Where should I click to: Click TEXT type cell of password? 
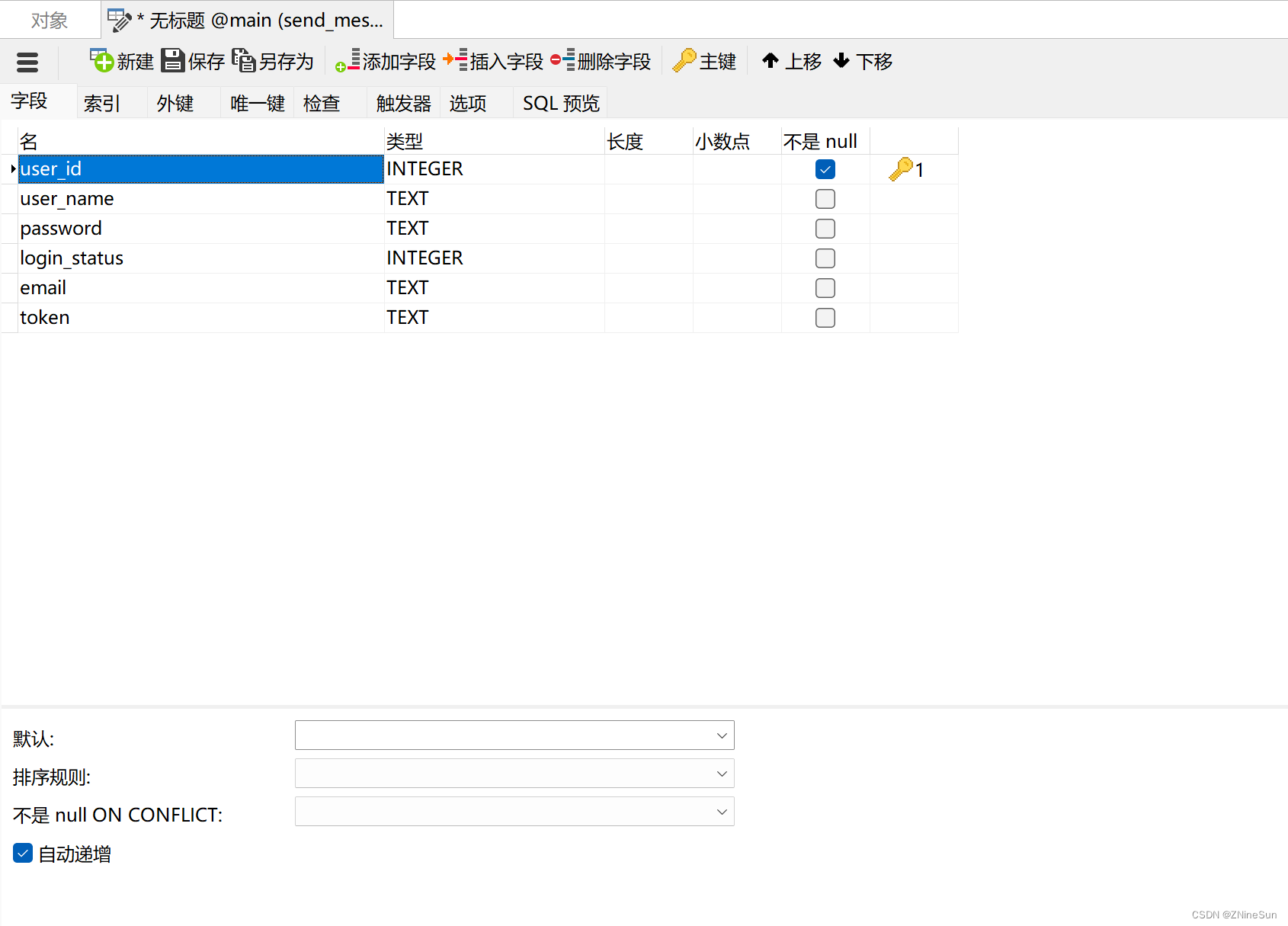[495, 229]
